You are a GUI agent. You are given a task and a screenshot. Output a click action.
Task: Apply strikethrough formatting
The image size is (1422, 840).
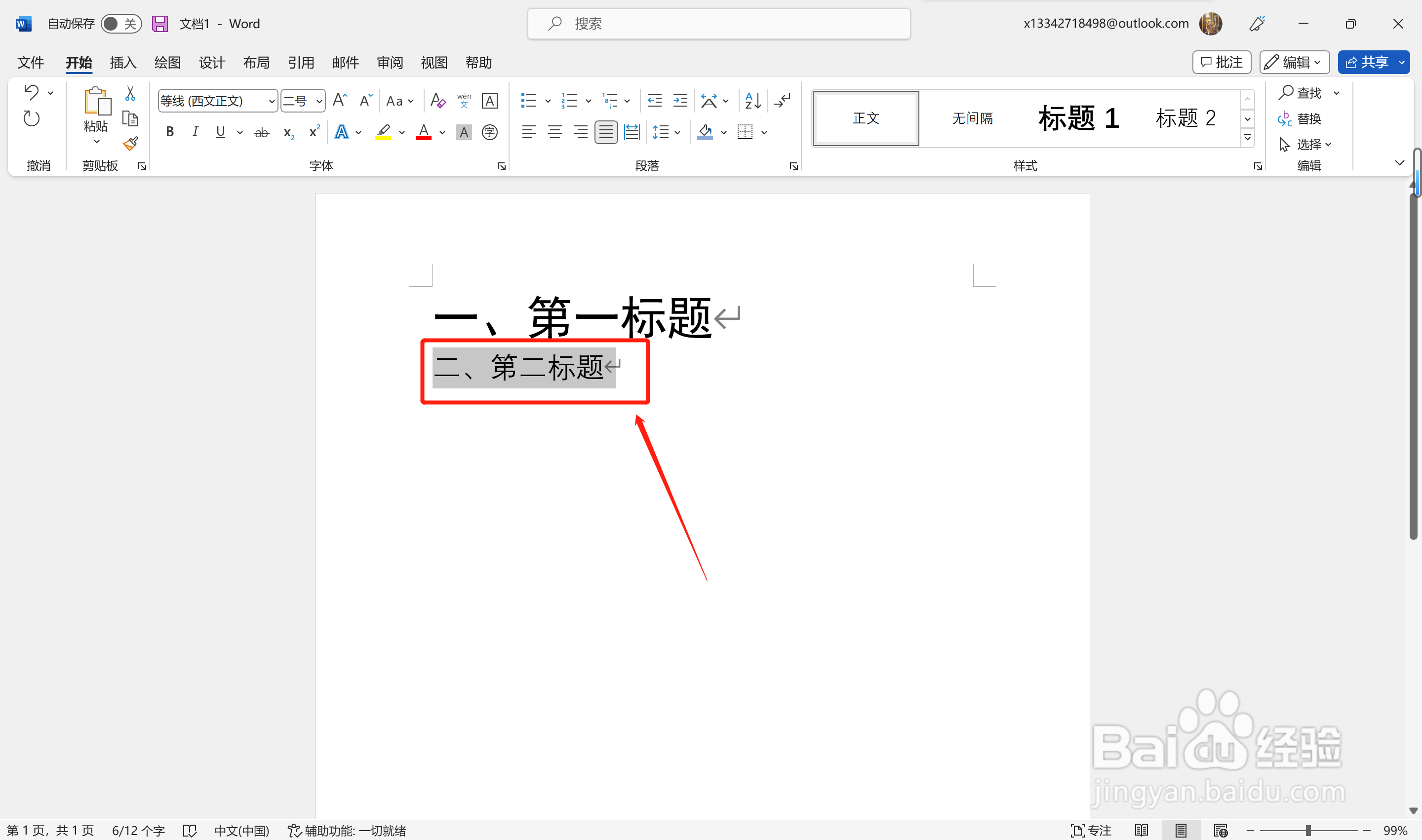(x=261, y=132)
